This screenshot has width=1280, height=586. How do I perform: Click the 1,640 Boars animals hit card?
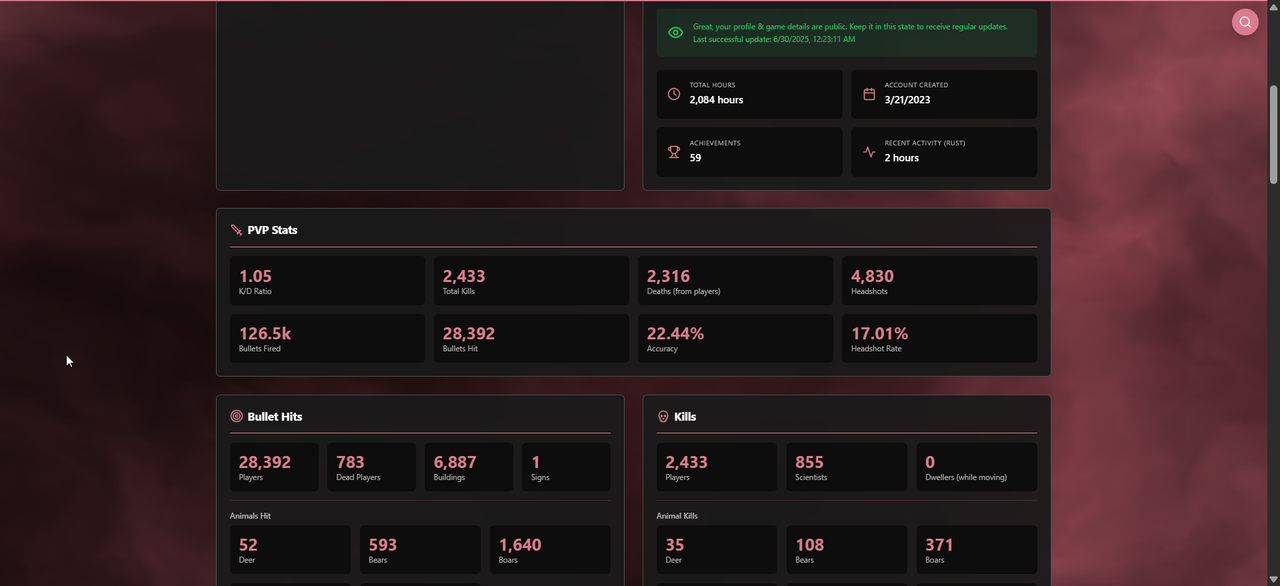coord(550,550)
